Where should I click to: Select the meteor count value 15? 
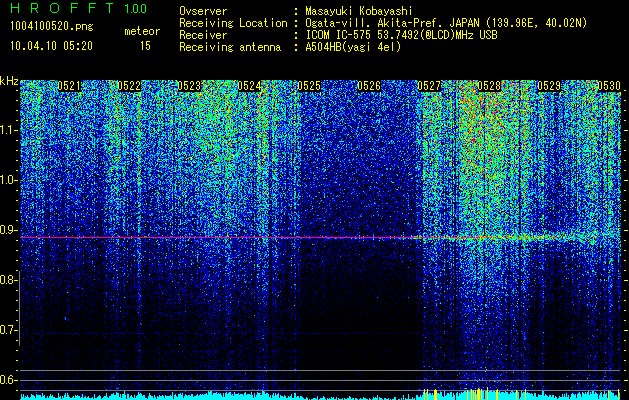point(145,46)
